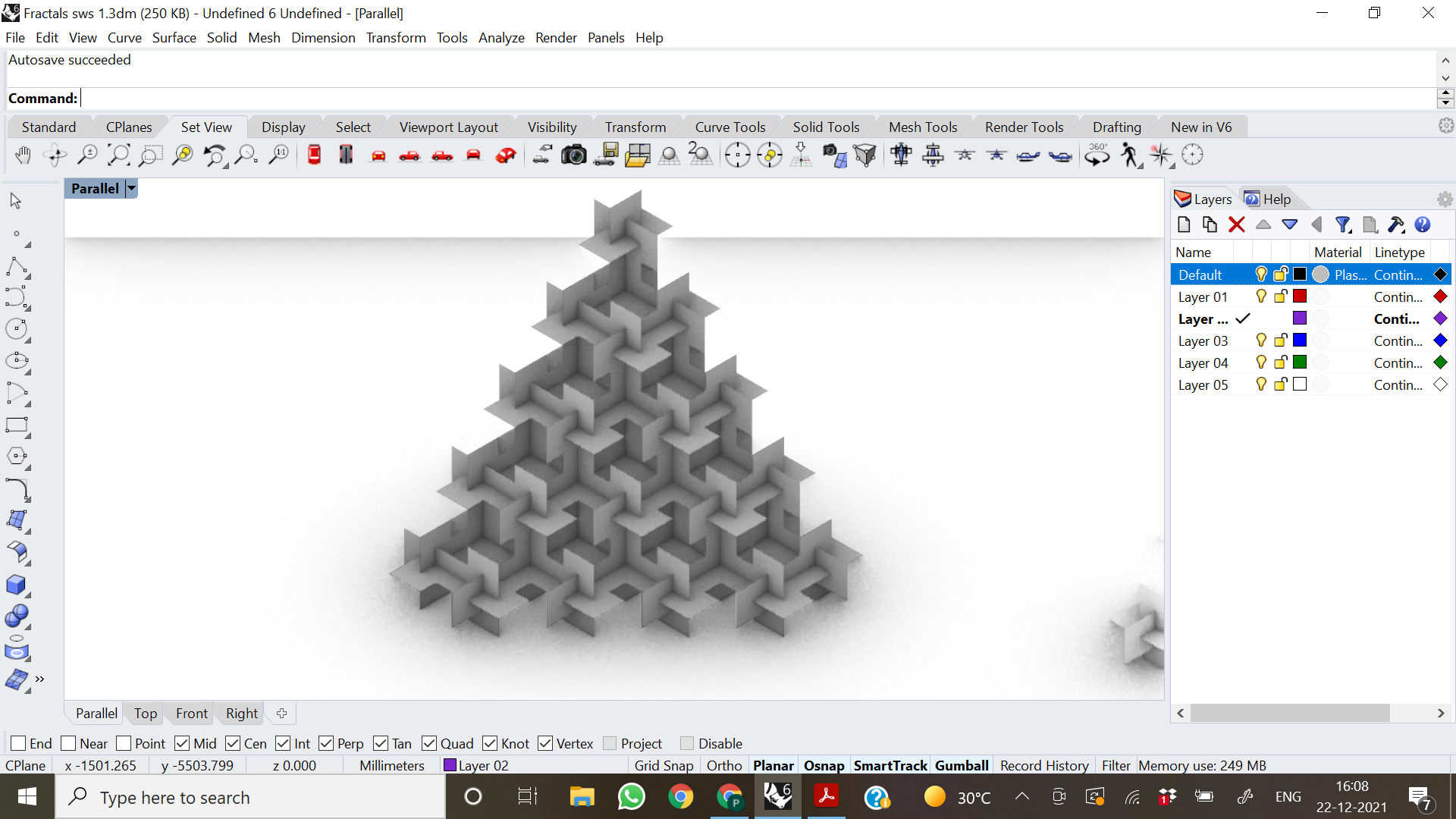Hide Layer 03 using its lightbulb
1456x819 pixels.
tap(1260, 340)
